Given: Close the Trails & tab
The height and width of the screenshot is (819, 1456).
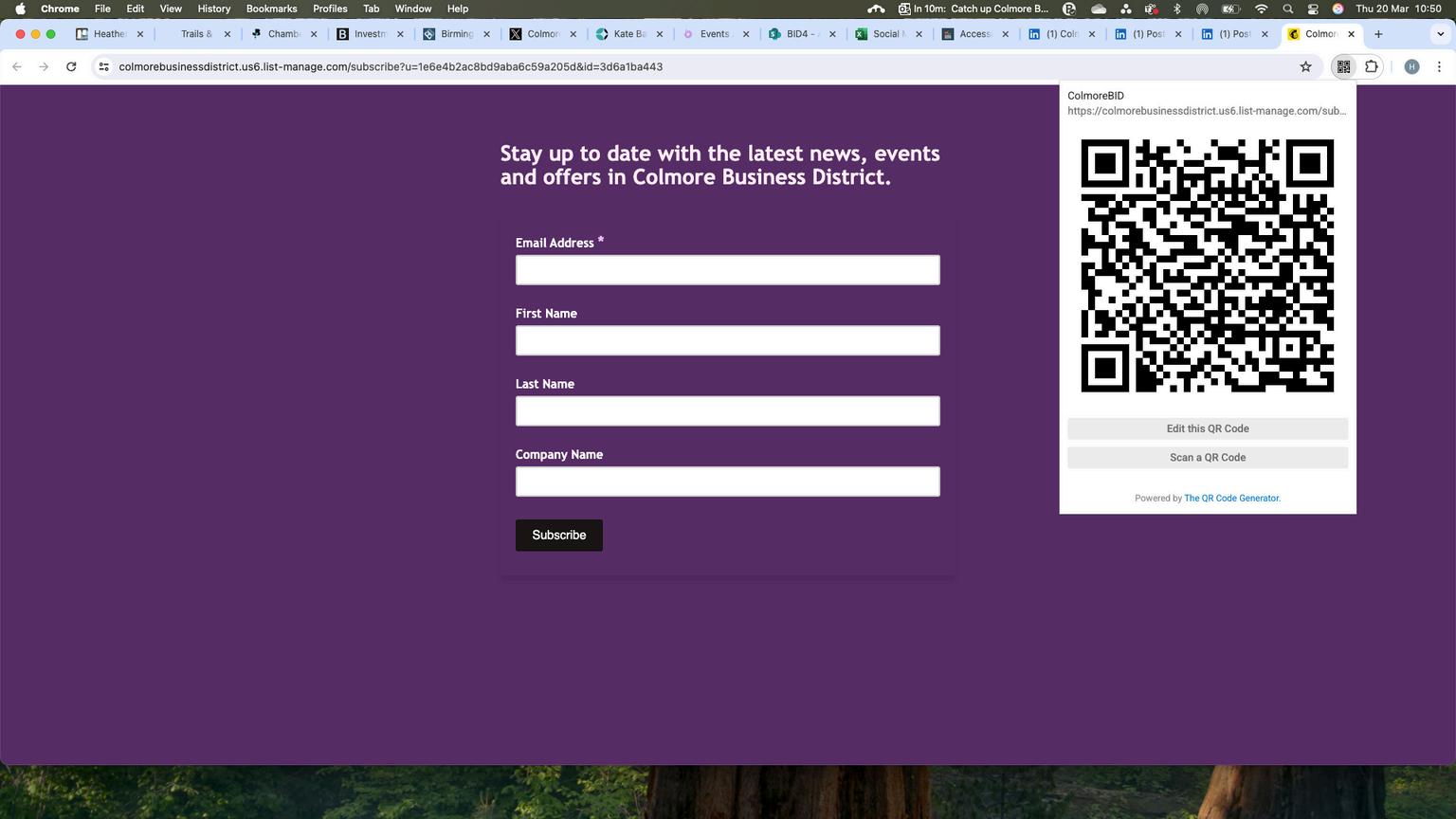Looking at the screenshot, I should (227, 34).
